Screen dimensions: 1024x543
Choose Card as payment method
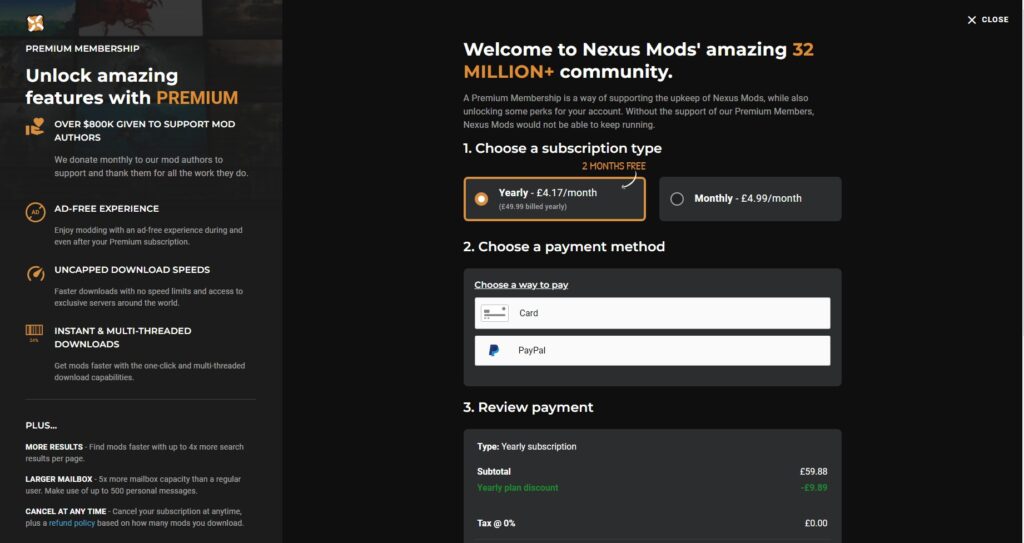point(652,313)
